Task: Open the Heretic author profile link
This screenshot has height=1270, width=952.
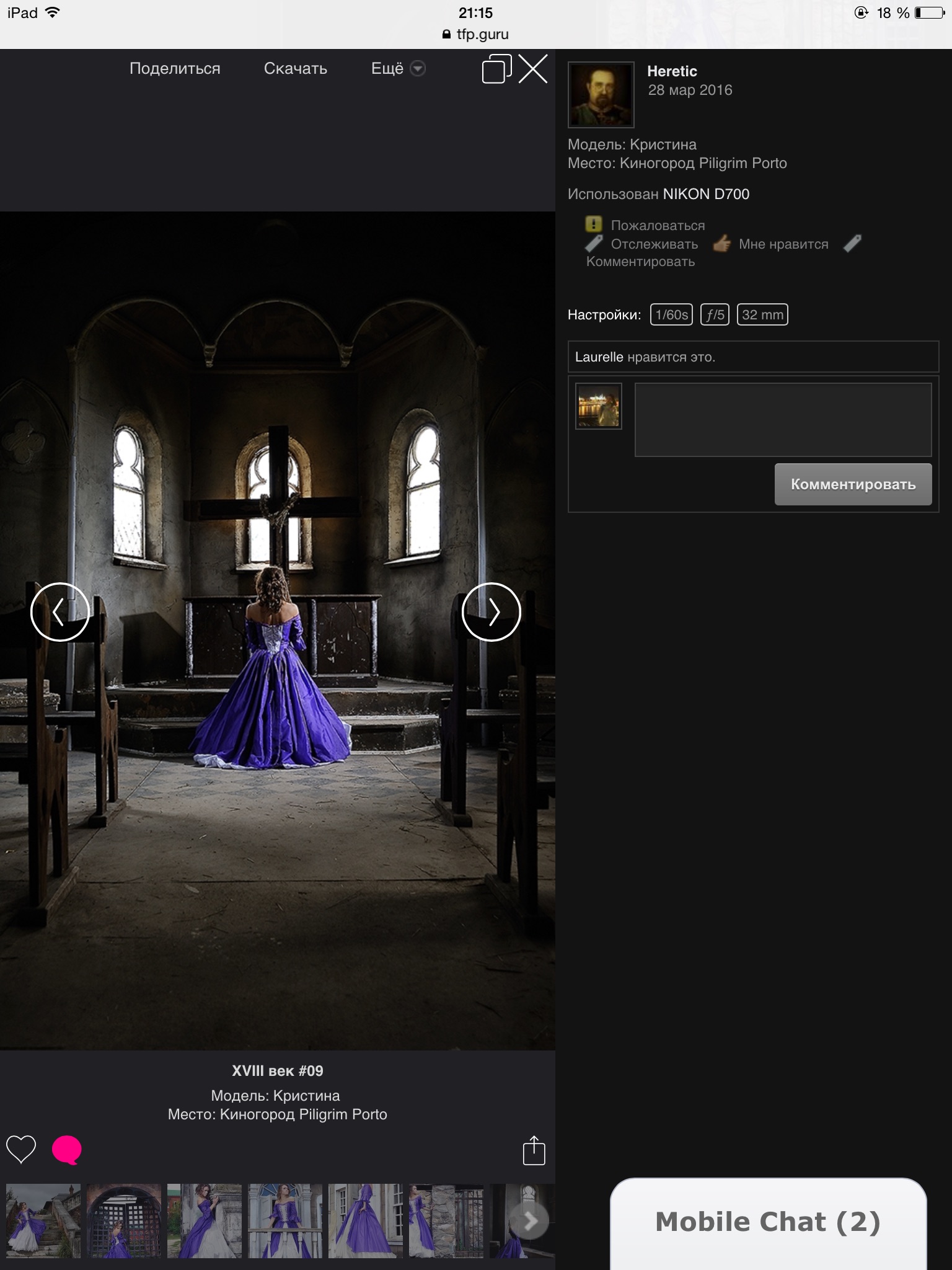Action: pos(672,71)
